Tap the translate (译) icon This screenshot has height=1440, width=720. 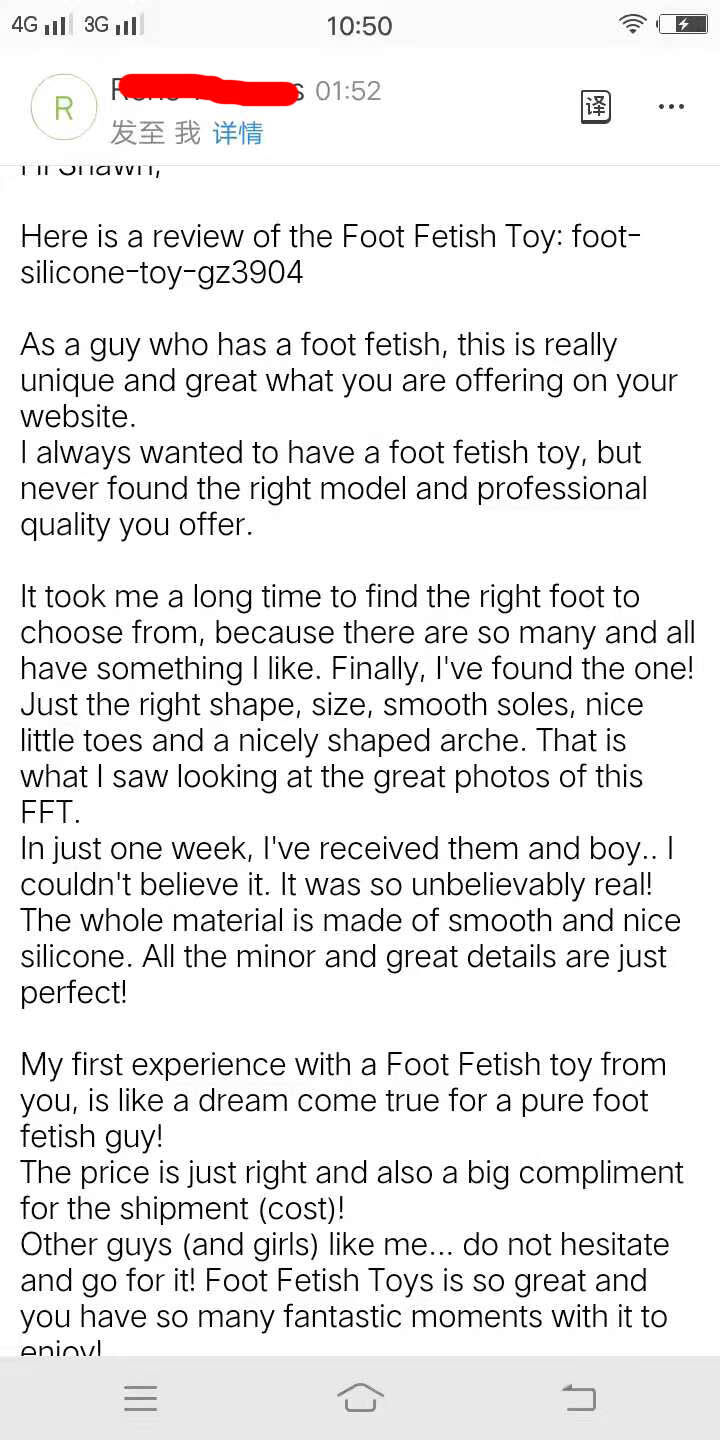595,107
